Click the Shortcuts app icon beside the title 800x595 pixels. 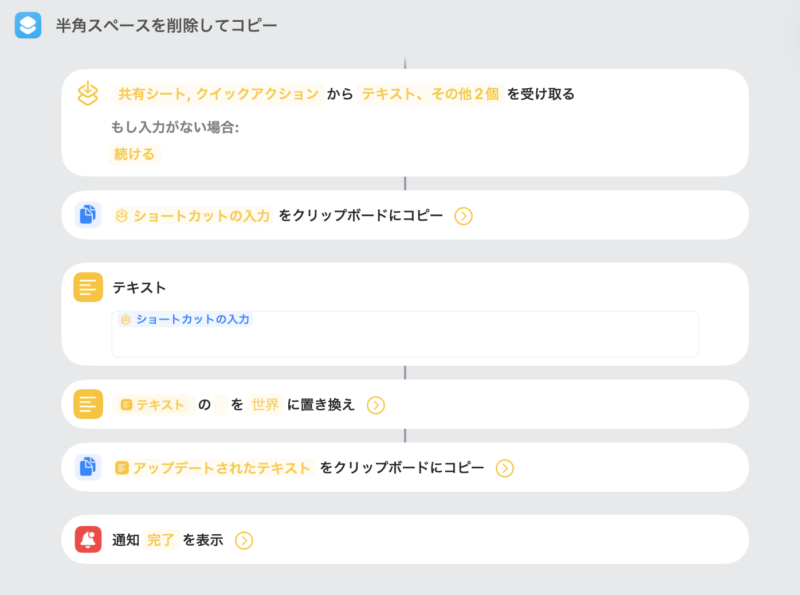tap(27, 25)
